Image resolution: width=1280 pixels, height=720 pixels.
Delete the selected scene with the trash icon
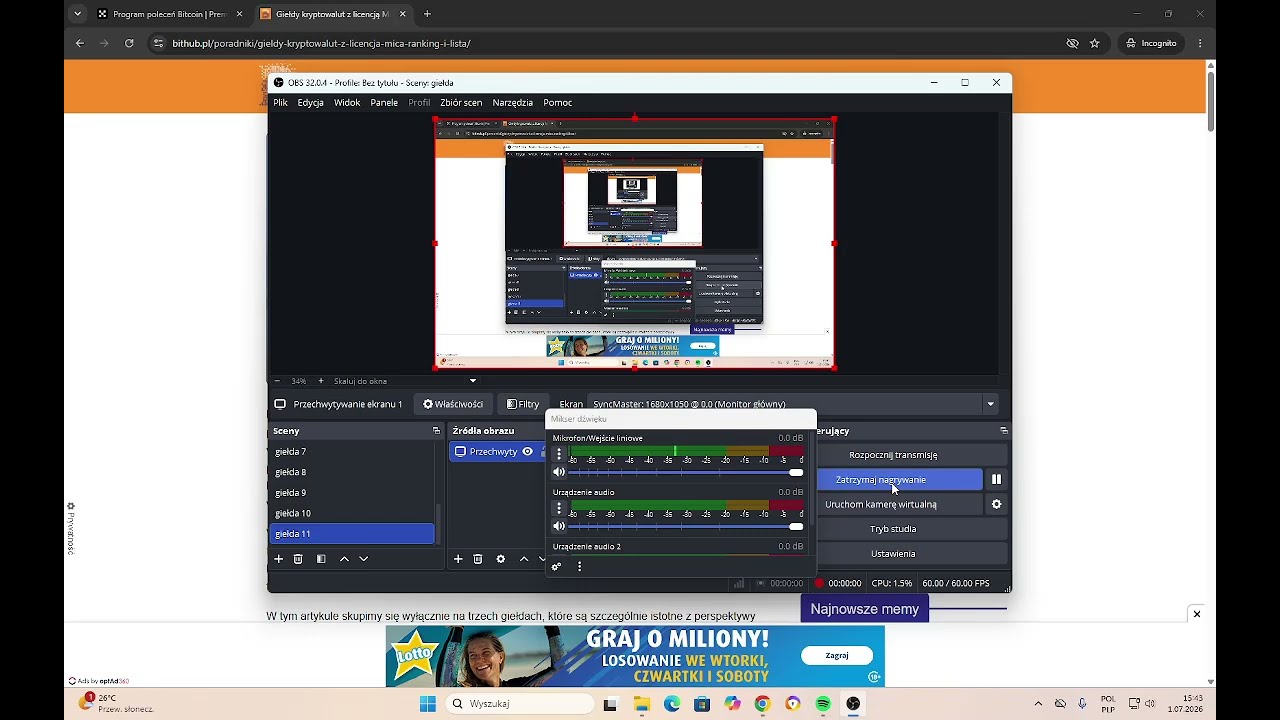(x=298, y=559)
